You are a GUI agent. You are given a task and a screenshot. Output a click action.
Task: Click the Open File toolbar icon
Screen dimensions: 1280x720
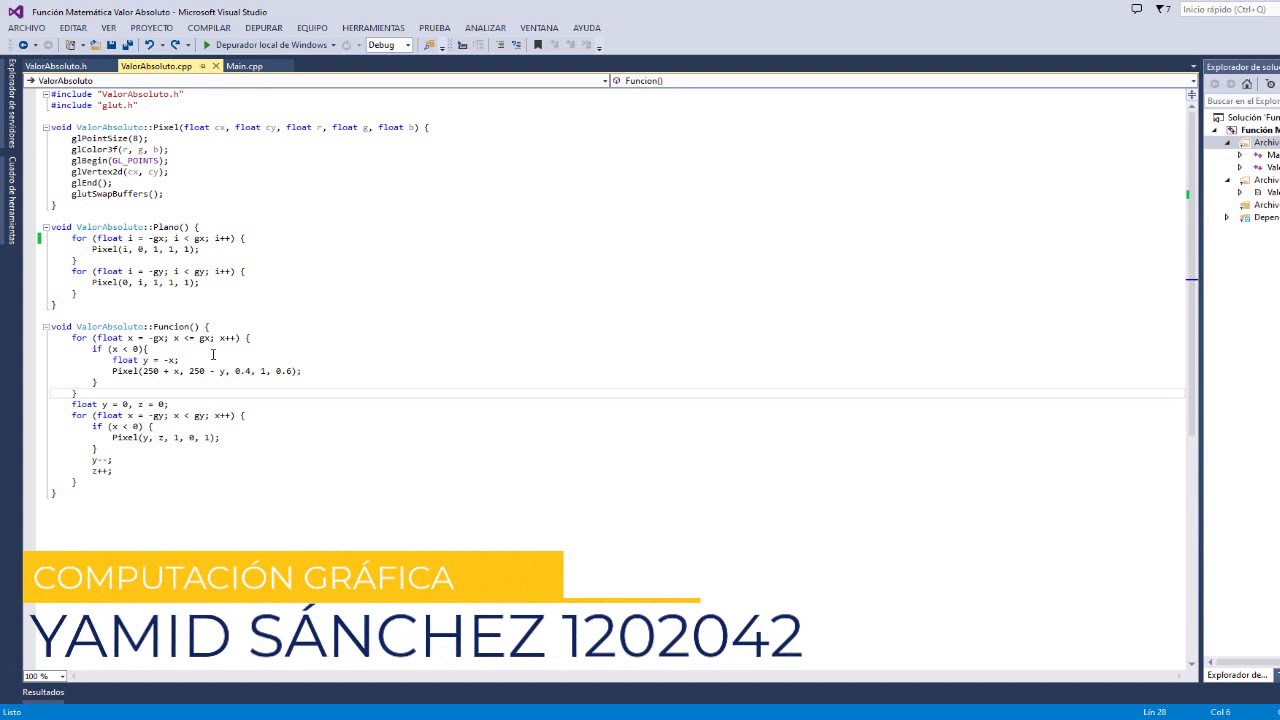tap(95, 45)
